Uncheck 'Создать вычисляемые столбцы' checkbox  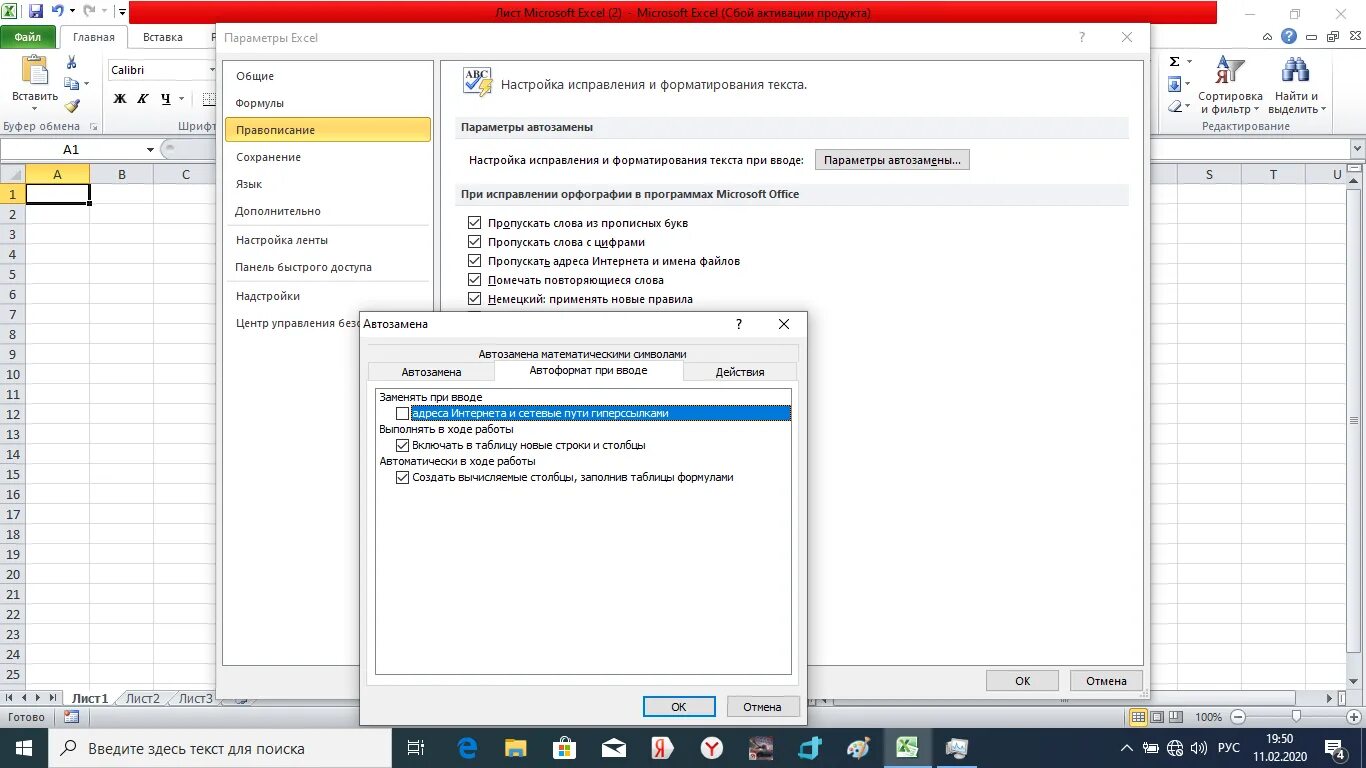403,477
